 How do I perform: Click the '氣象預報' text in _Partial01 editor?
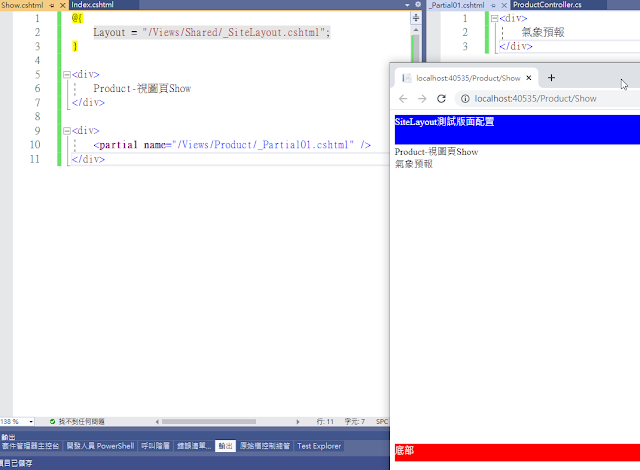pyautogui.click(x=543, y=32)
